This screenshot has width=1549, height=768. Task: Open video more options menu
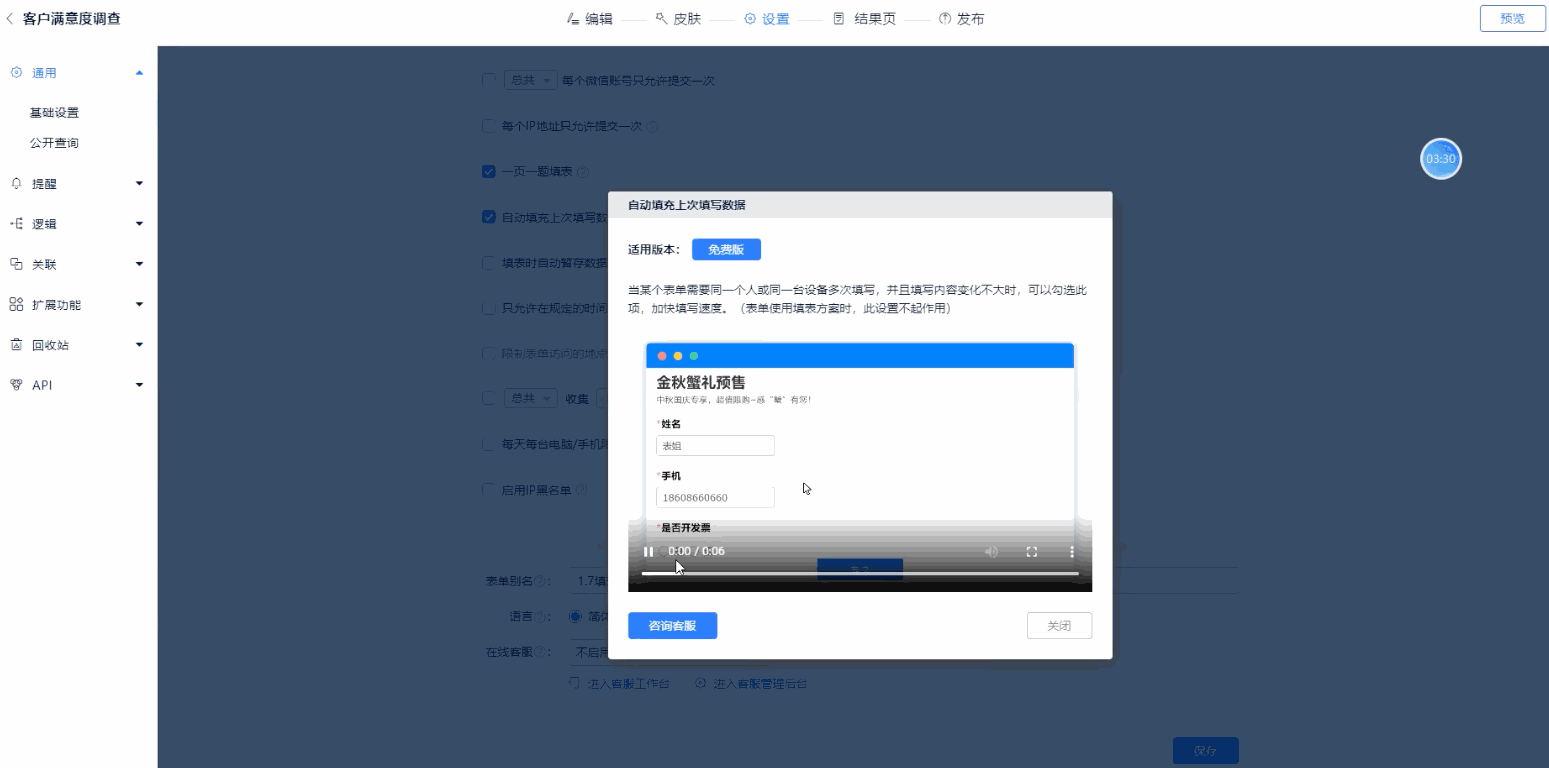point(1072,552)
